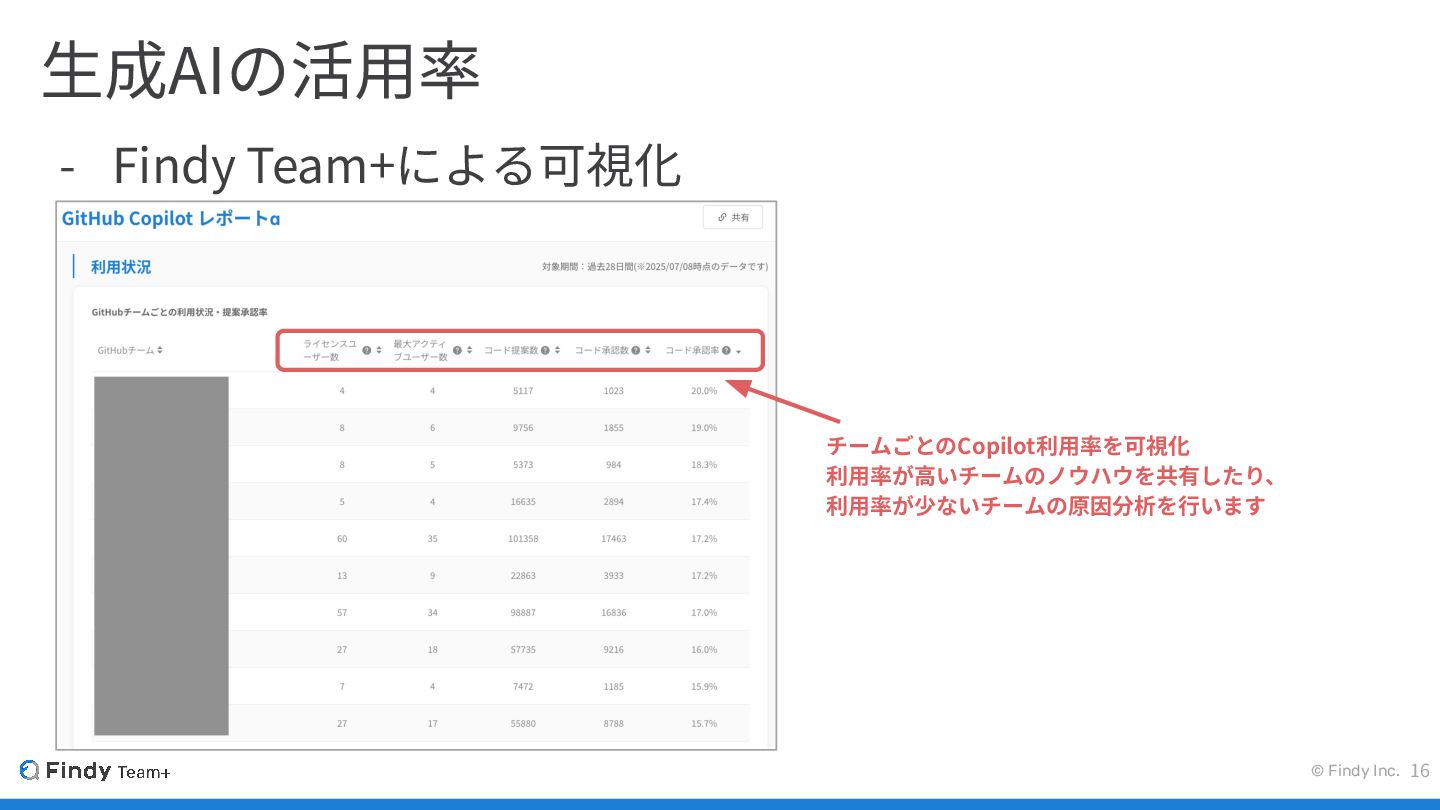Image resolution: width=1440 pixels, height=810 pixels.
Task: Select the 18.3% approval rate cell
Action: 704,465
